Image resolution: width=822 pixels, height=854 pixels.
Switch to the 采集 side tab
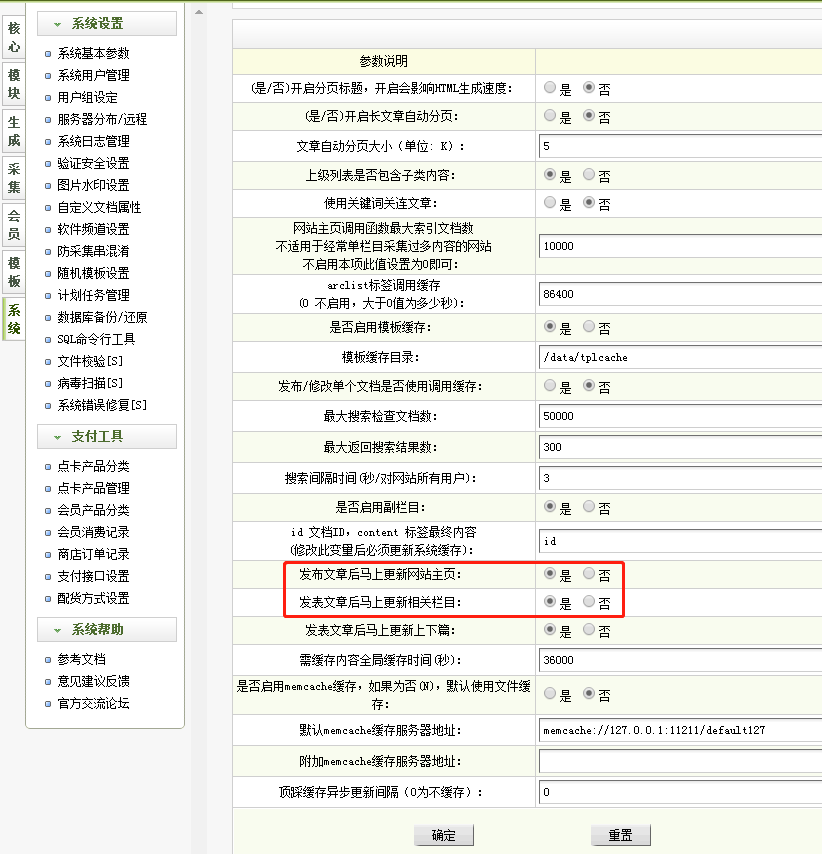[x=14, y=178]
